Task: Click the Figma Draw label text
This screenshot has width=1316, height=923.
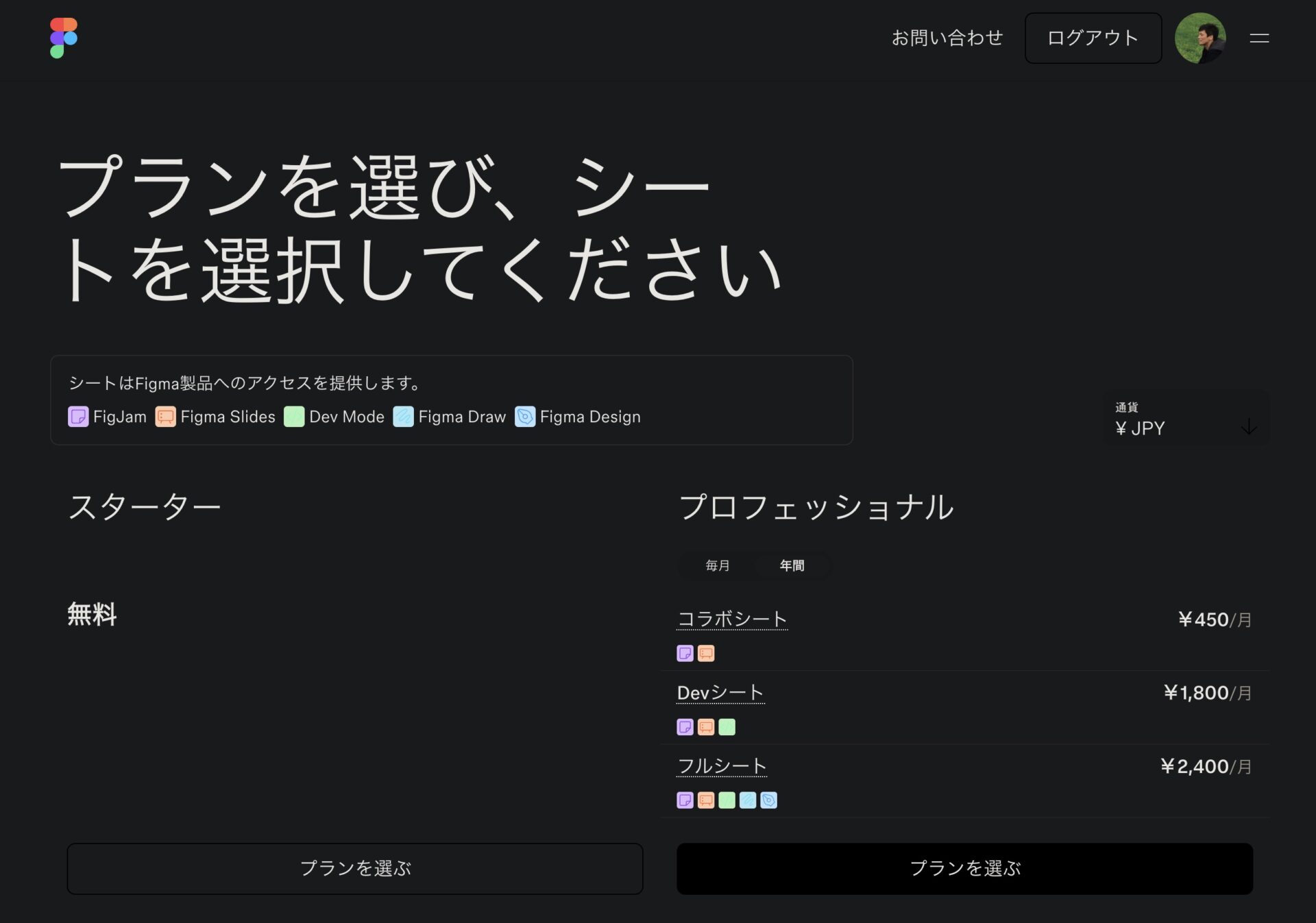Action: point(463,417)
